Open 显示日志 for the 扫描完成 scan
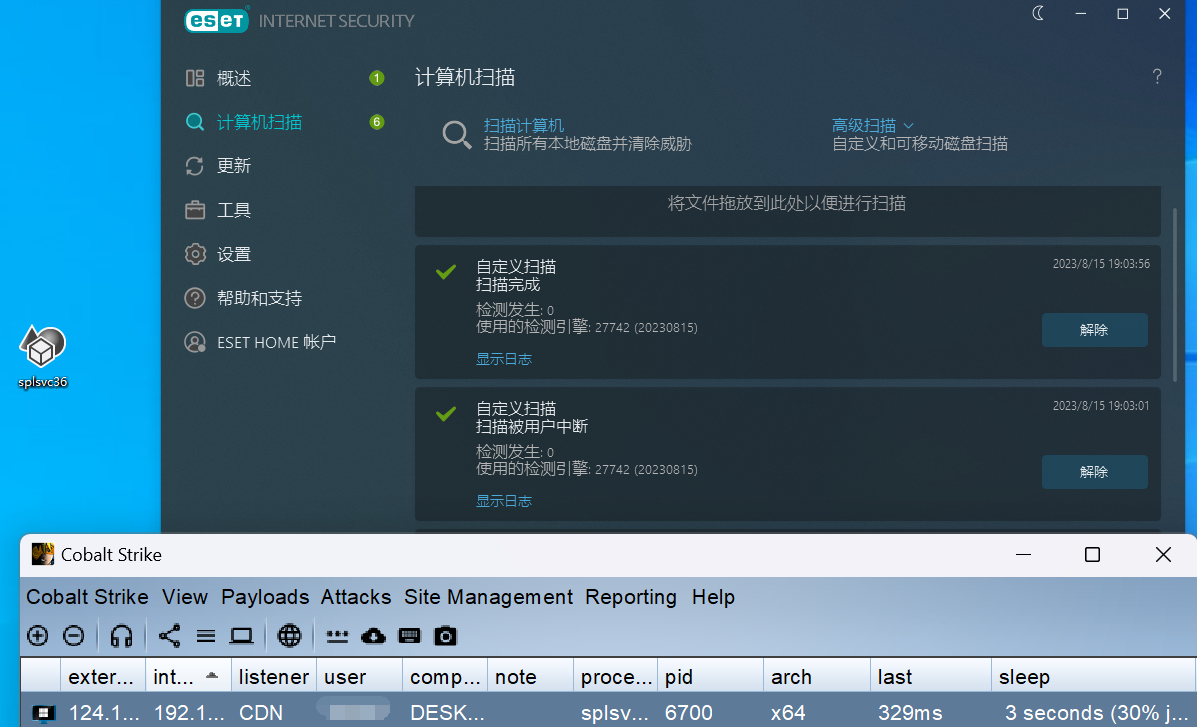The width and height of the screenshot is (1197, 727). point(504,359)
